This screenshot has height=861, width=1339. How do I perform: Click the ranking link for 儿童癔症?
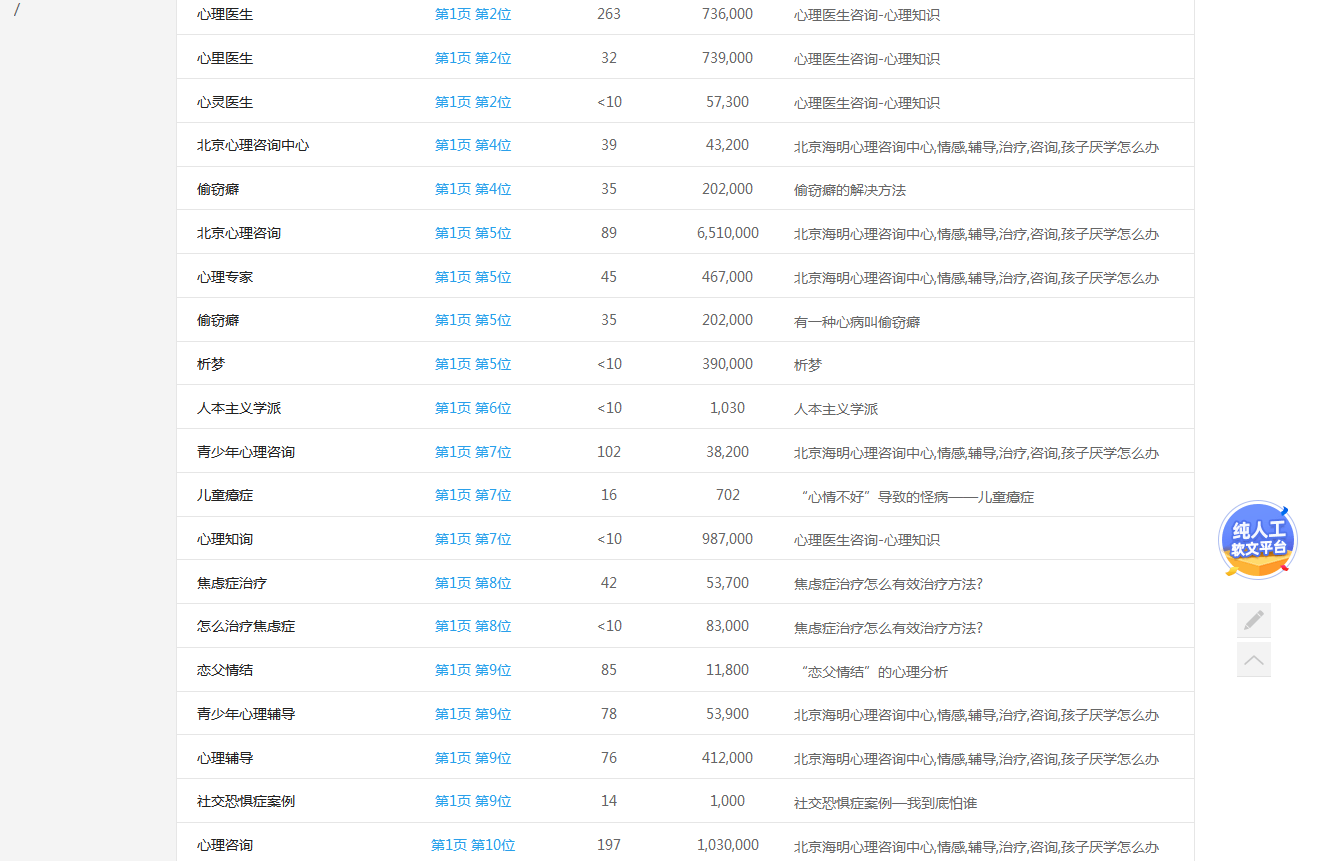472,494
